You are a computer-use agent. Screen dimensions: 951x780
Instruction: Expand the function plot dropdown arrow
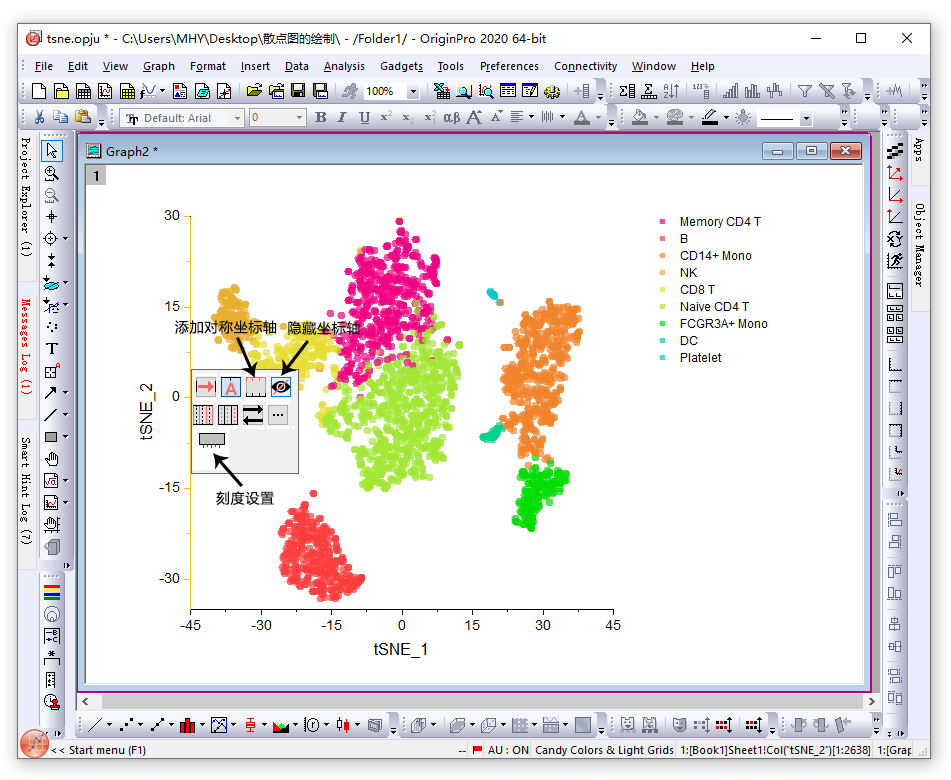[x=163, y=91]
